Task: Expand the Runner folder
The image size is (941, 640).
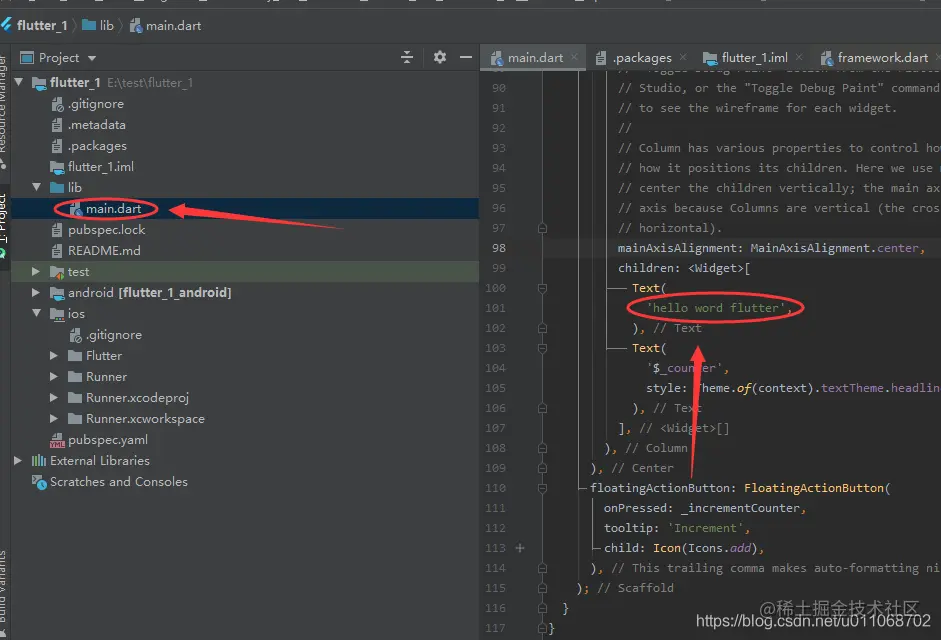Action: (x=53, y=376)
